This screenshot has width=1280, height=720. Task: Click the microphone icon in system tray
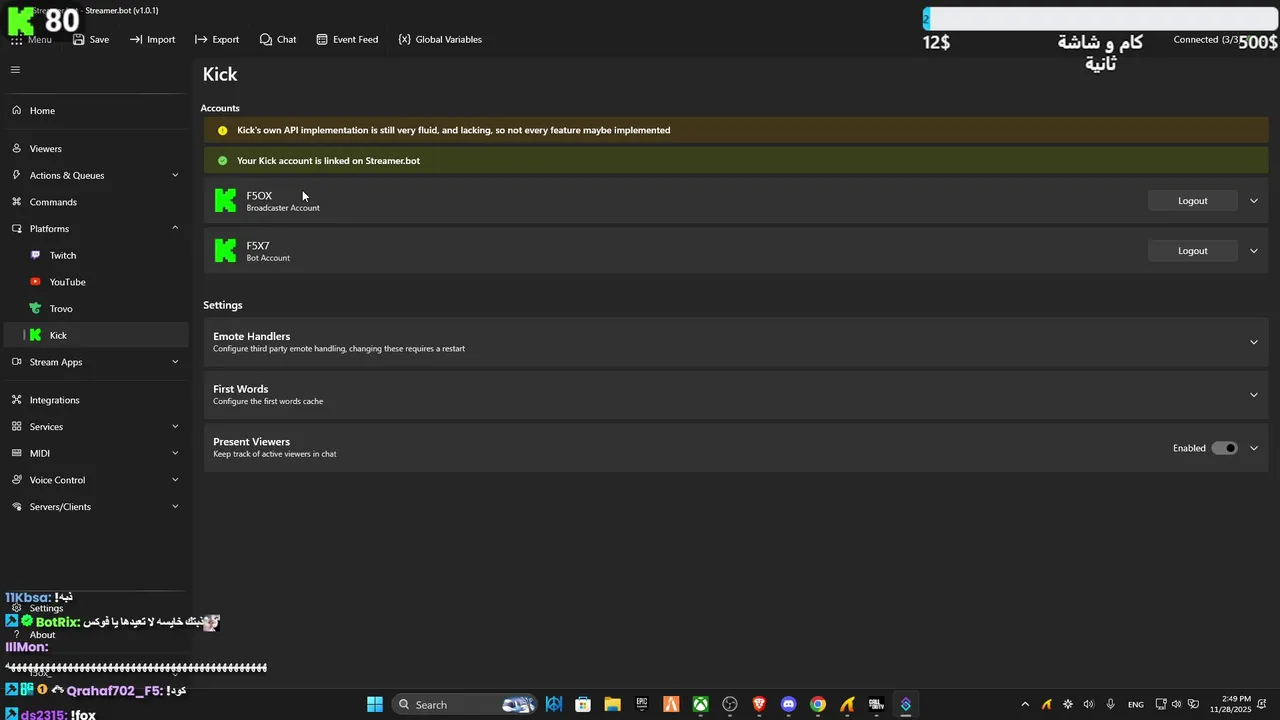click(1110, 705)
